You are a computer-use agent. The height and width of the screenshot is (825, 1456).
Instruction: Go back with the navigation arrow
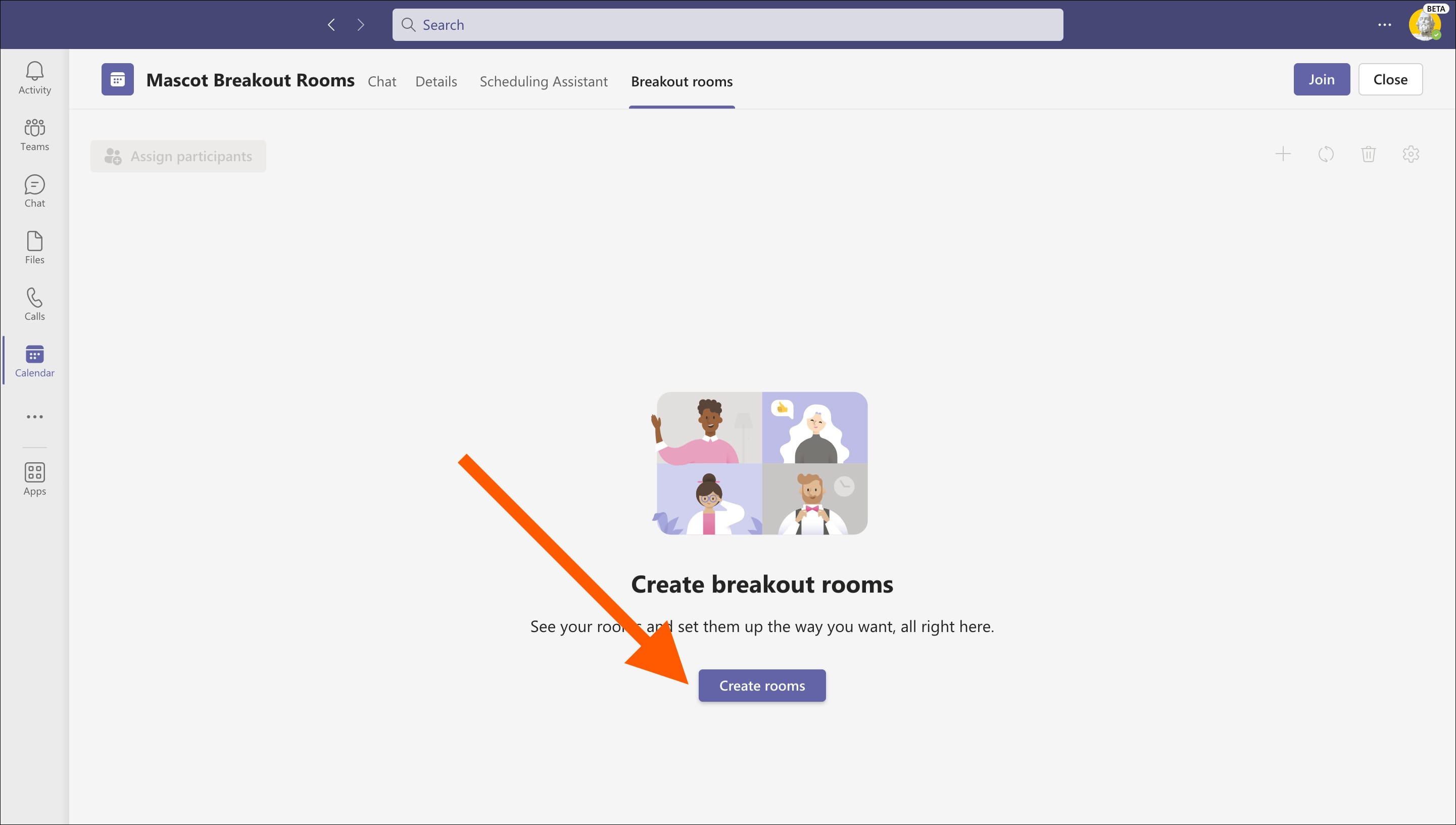point(331,25)
